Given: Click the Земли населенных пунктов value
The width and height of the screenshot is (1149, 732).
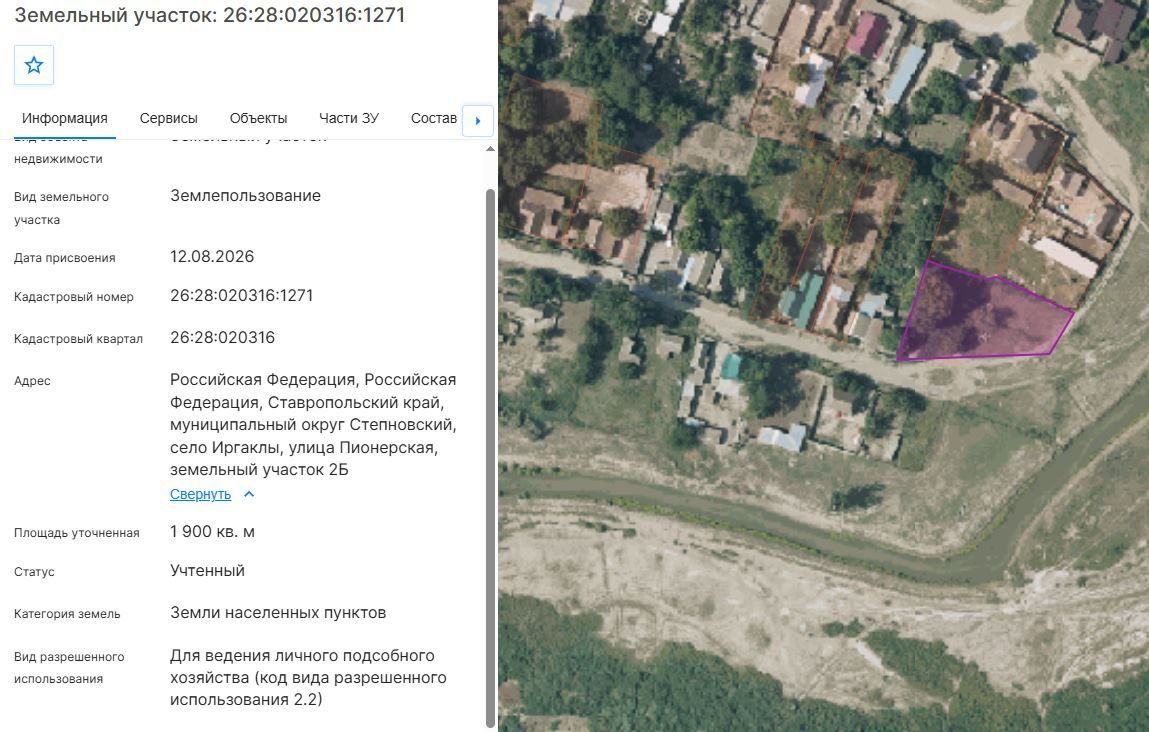Looking at the screenshot, I should [x=278, y=613].
